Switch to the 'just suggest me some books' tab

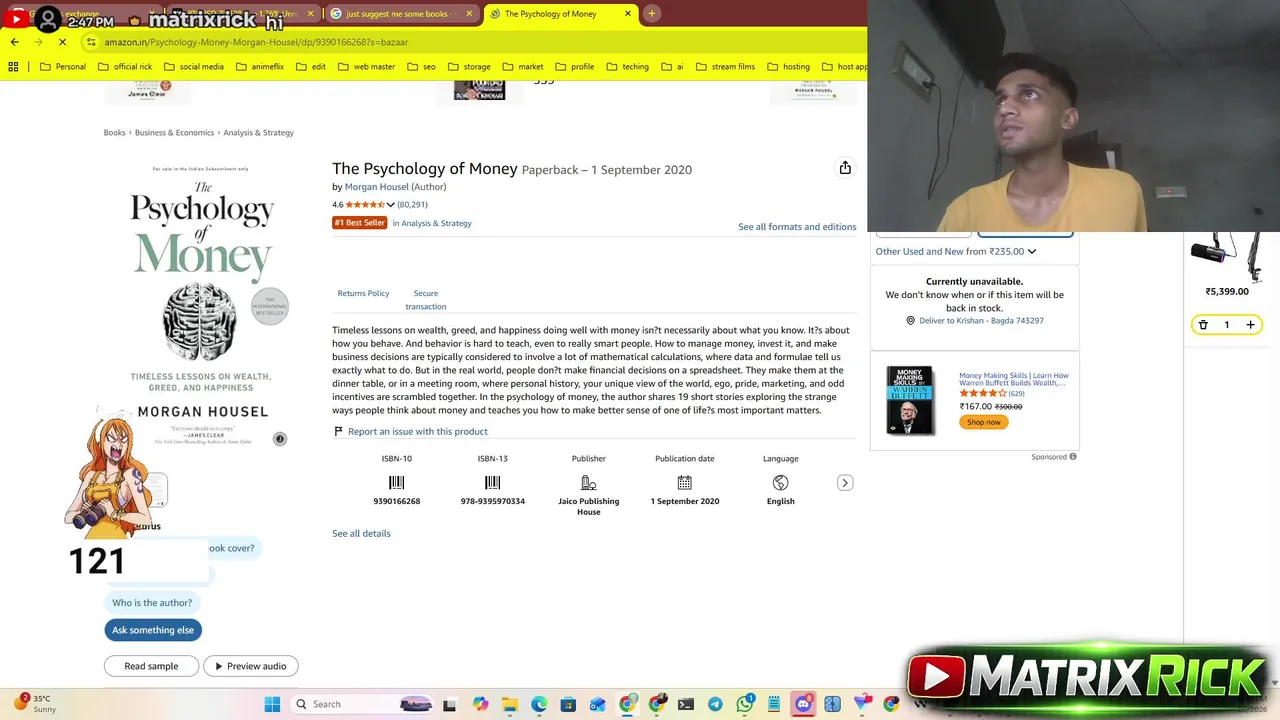point(400,14)
